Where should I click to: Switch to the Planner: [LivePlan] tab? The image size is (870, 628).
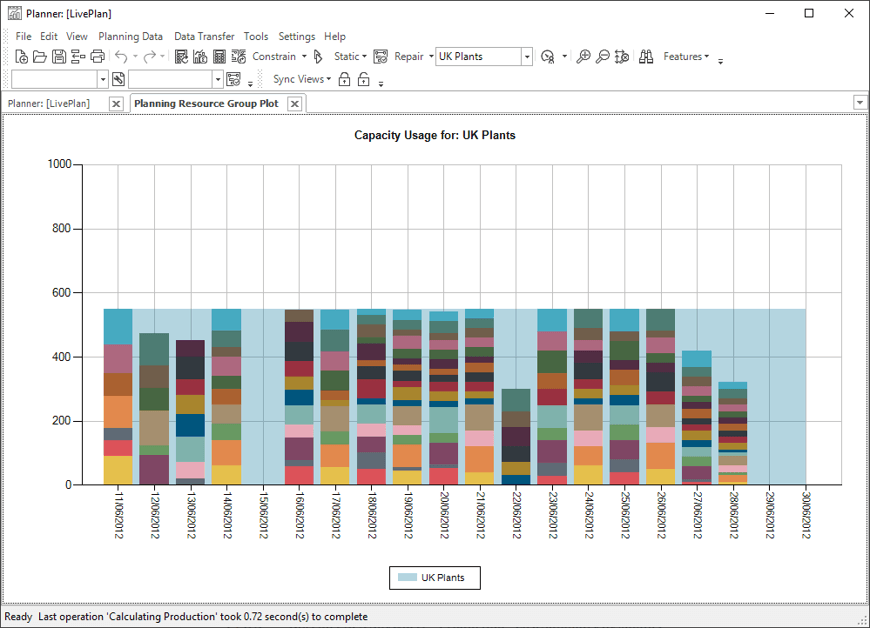pyautogui.click(x=49, y=103)
